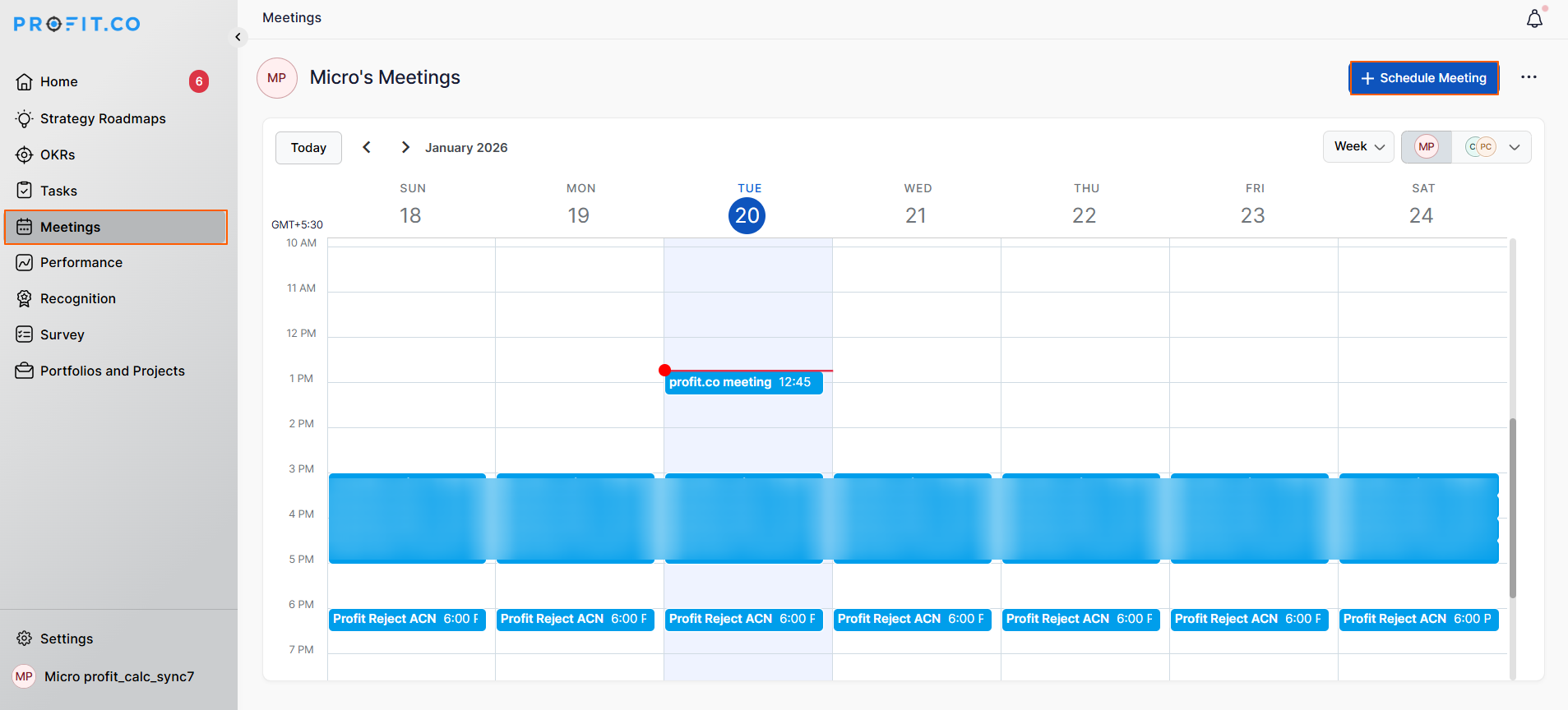The height and width of the screenshot is (710, 1568).
Task: Open the Tasks menu item
Action: coord(58,191)
